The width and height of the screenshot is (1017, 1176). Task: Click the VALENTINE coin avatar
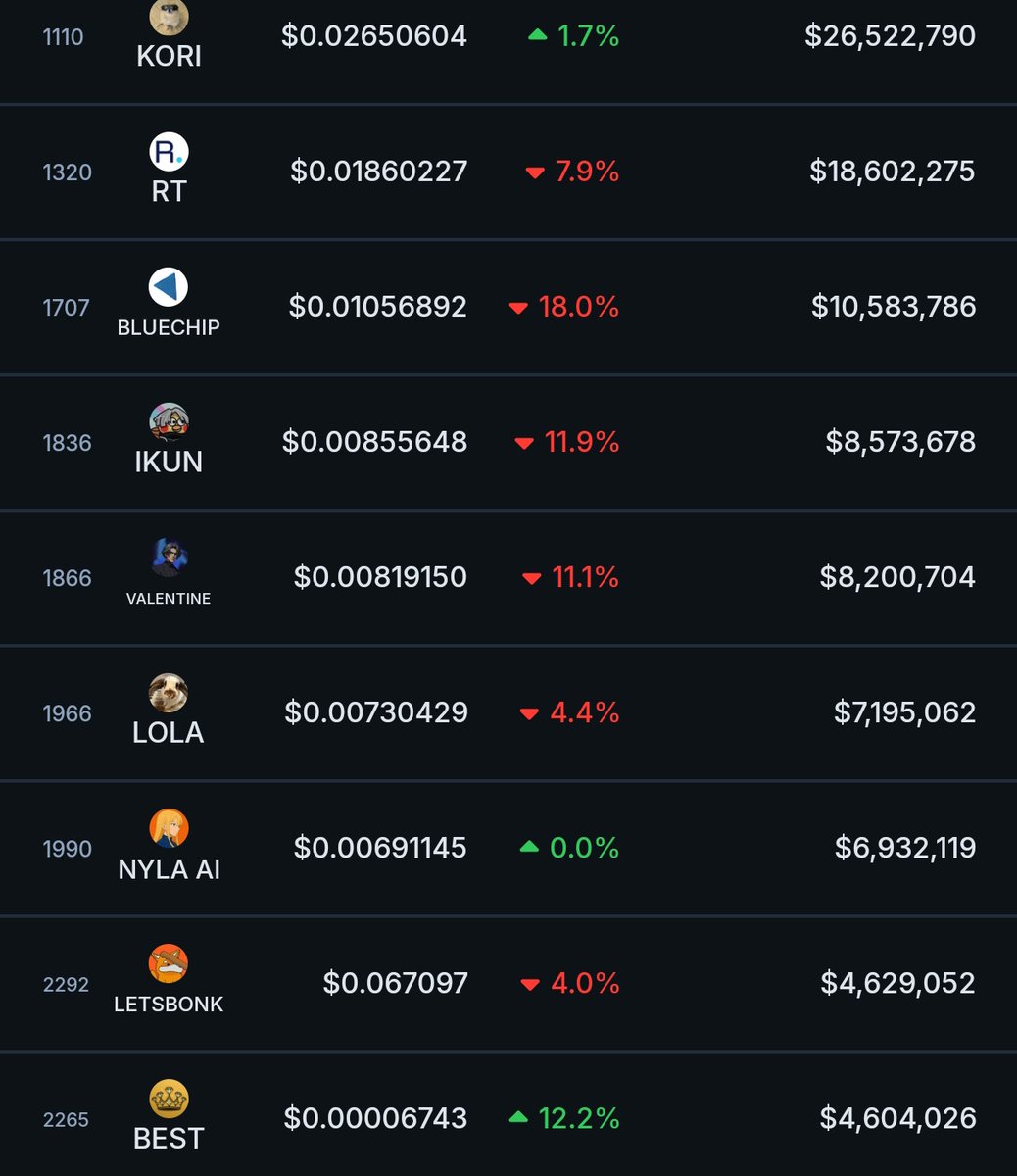tap(169, 558)
